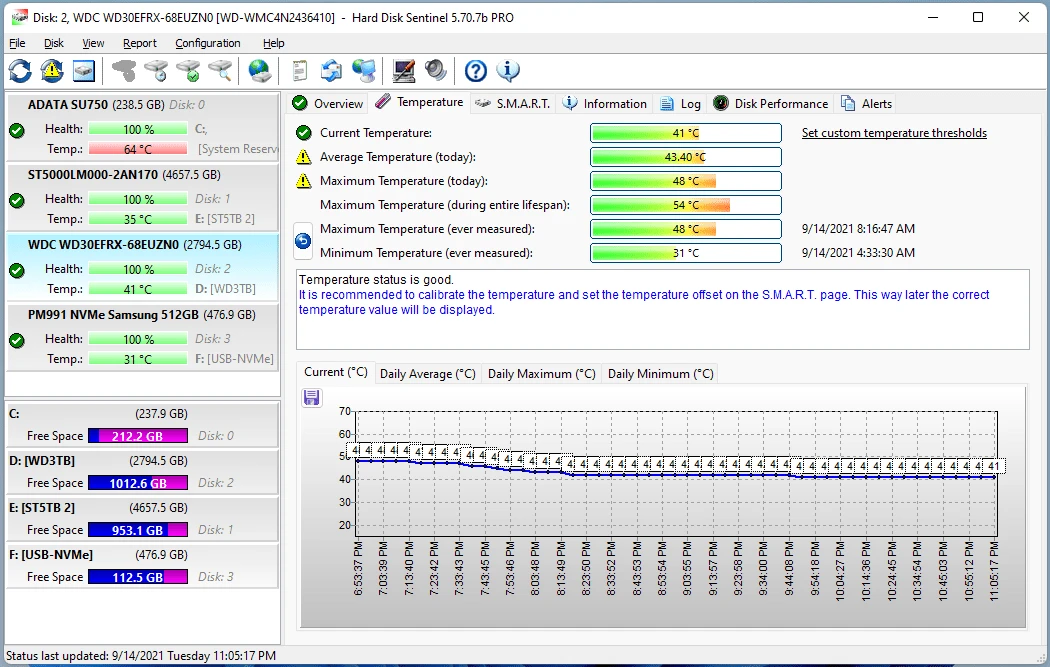The height and width of the screenshot is (667, 1050).
Task: Click the disk with clock toolbar icon
Action: [x=156, y=71]
